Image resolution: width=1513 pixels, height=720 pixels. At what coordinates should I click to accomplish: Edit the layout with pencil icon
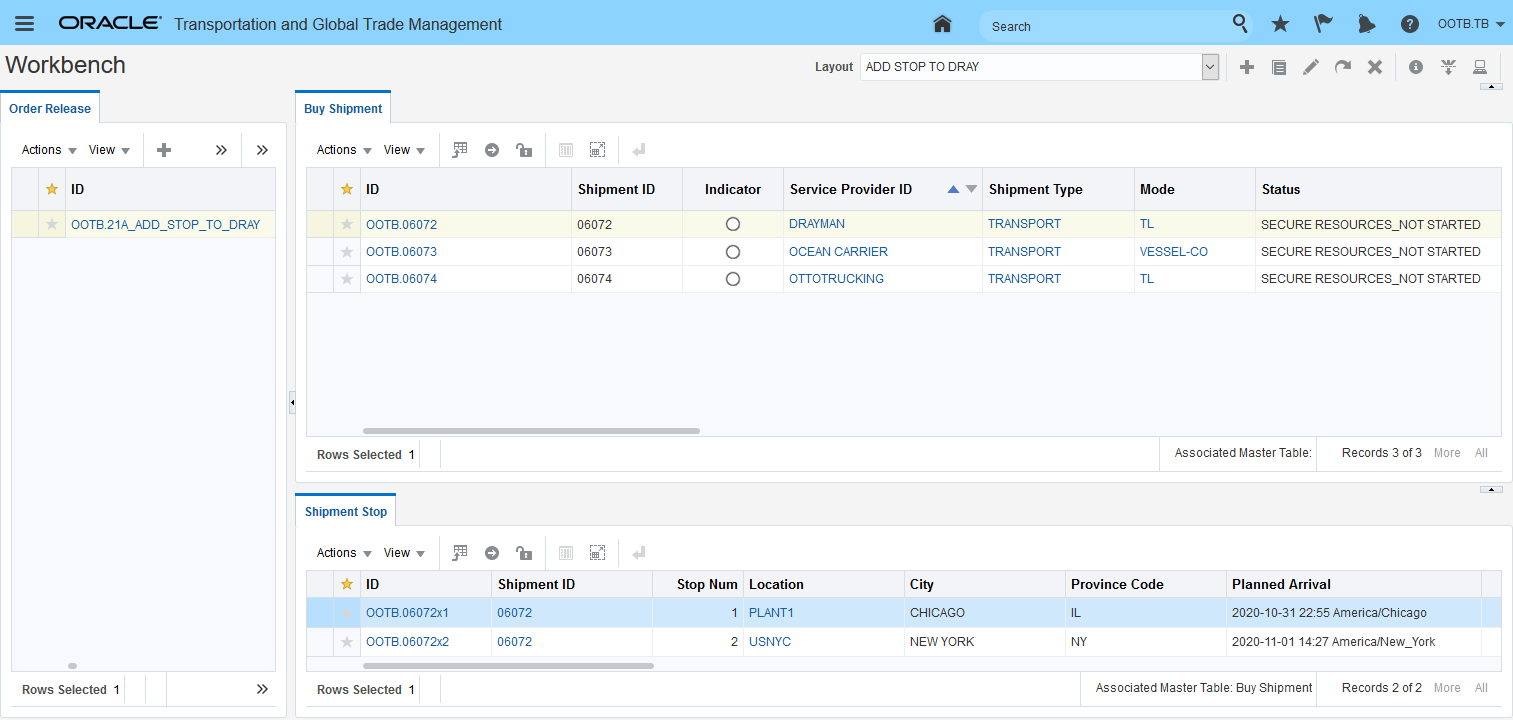pos(1311,67)
